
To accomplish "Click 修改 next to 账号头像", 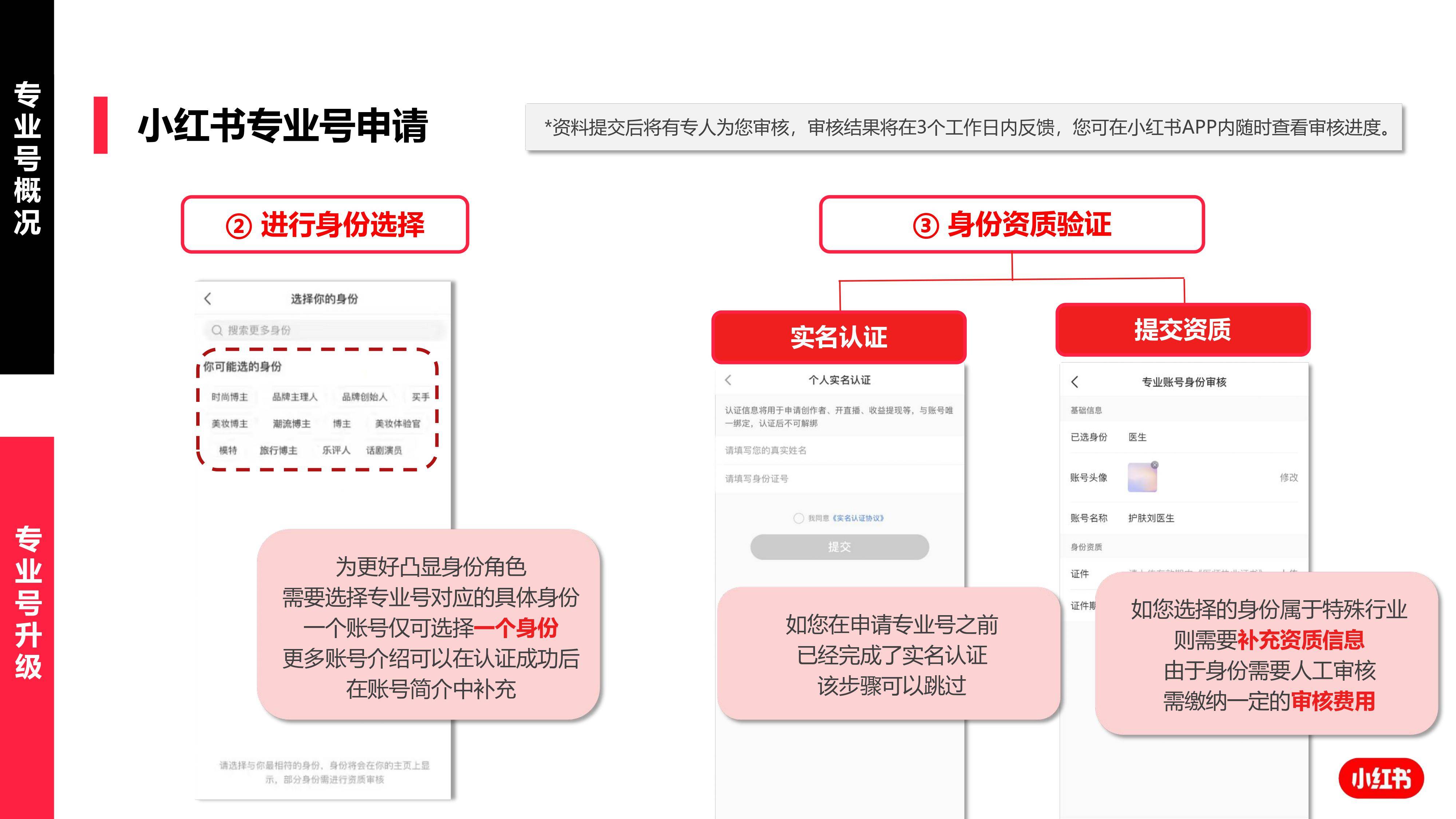I will (1289, 477).
